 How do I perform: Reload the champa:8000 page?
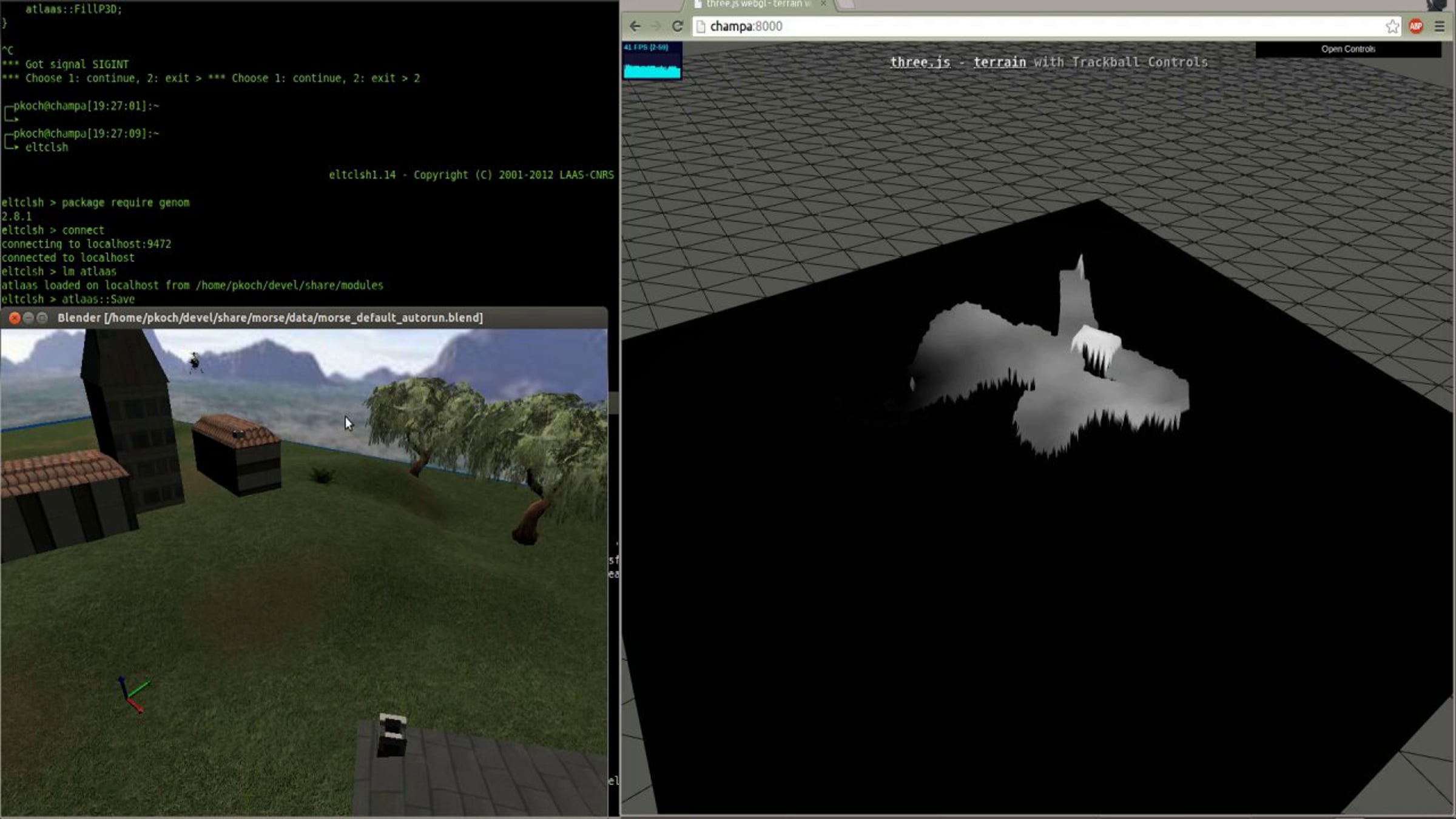(x=678, y=26)
